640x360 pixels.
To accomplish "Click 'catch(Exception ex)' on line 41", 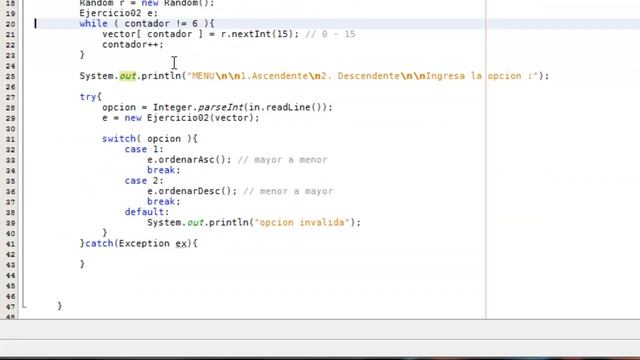I will click(x=138, y=243).
